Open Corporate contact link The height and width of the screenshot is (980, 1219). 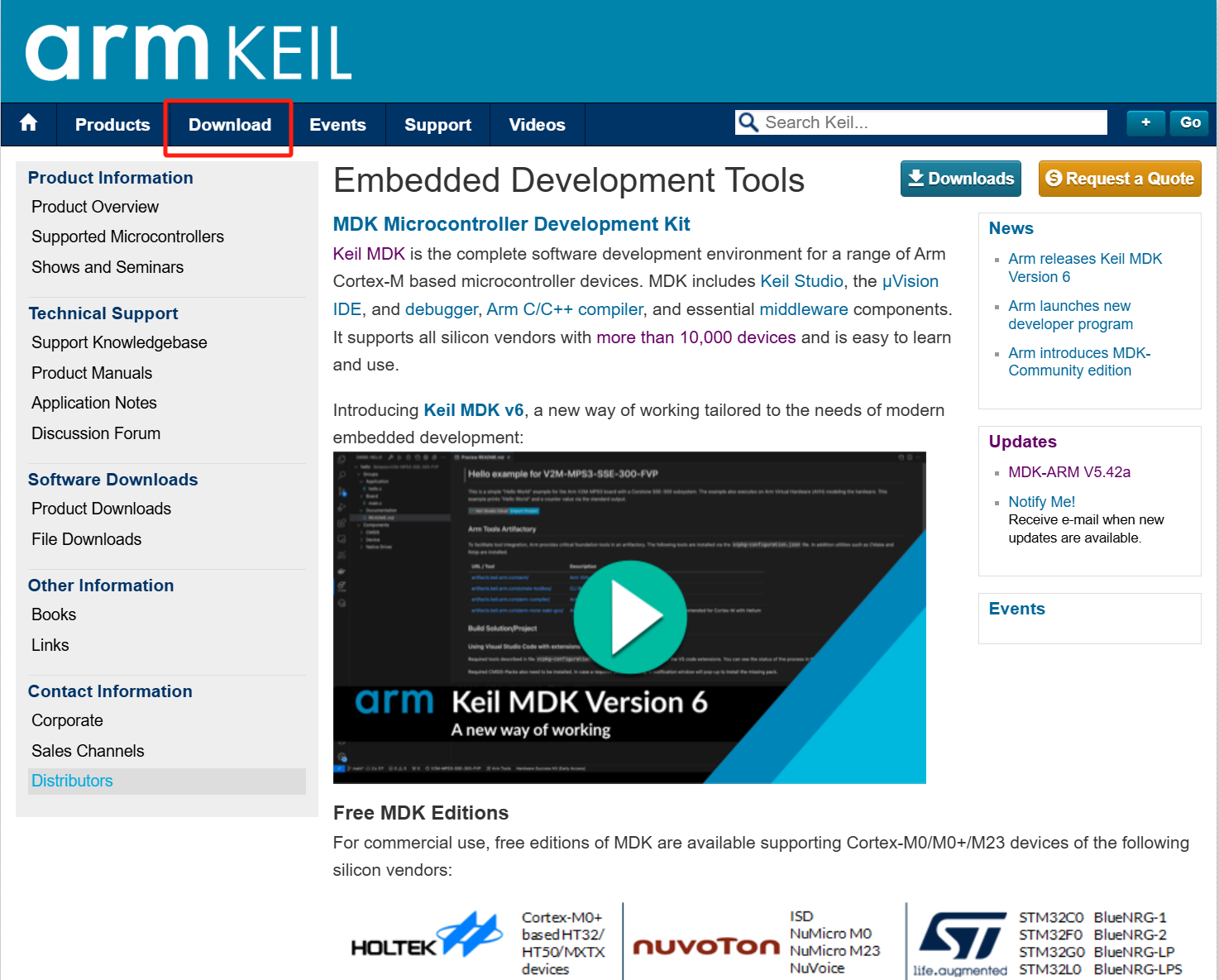[x=67, y=720]
